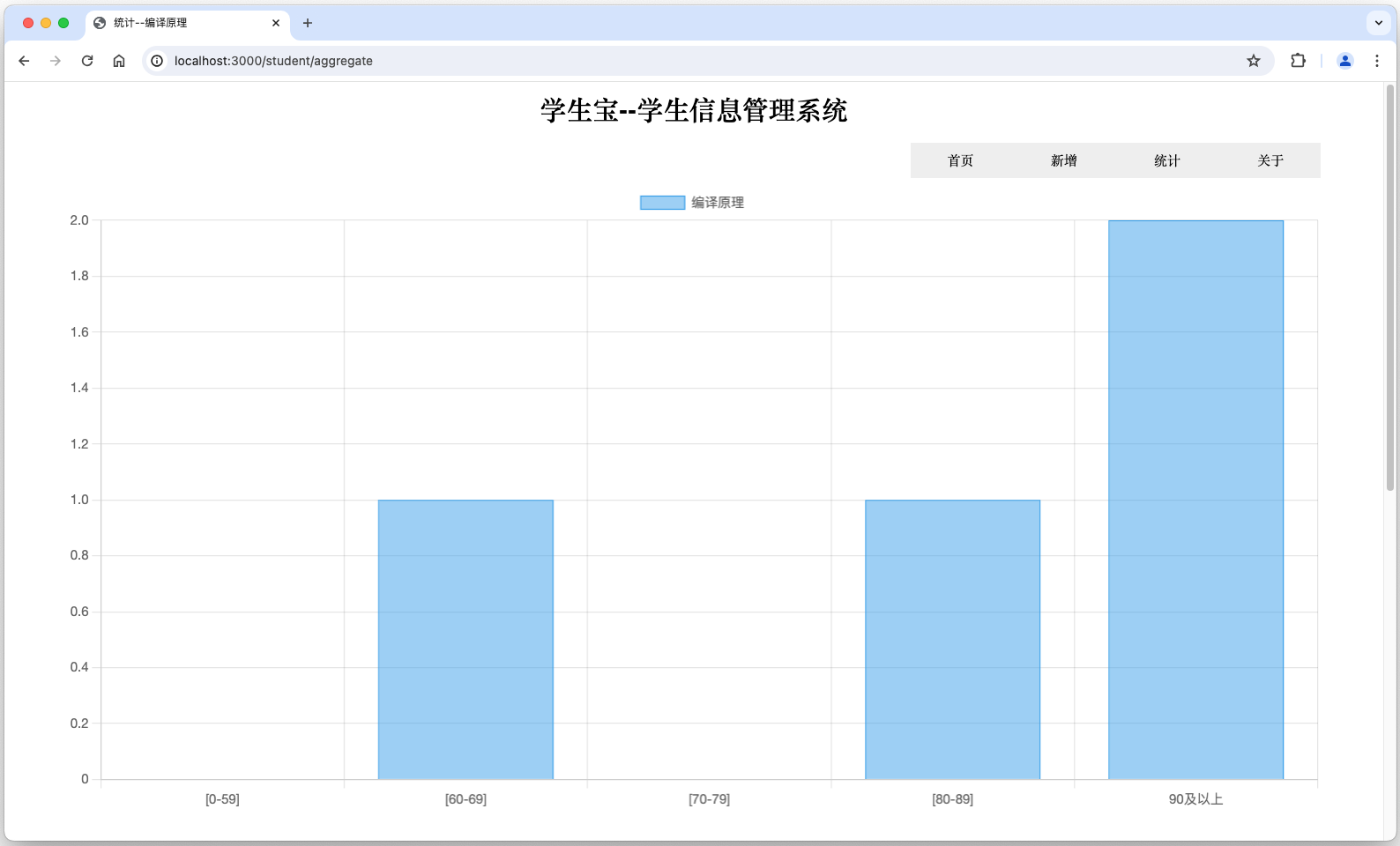Reload the current page

pyautogui.click(x=87, y=61)
